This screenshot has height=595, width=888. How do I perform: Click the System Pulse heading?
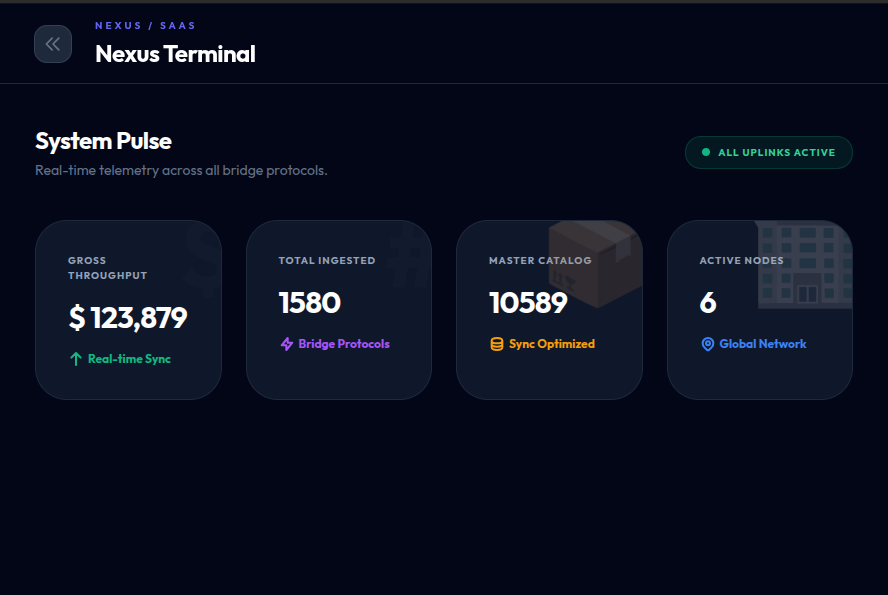click(103, 141)
